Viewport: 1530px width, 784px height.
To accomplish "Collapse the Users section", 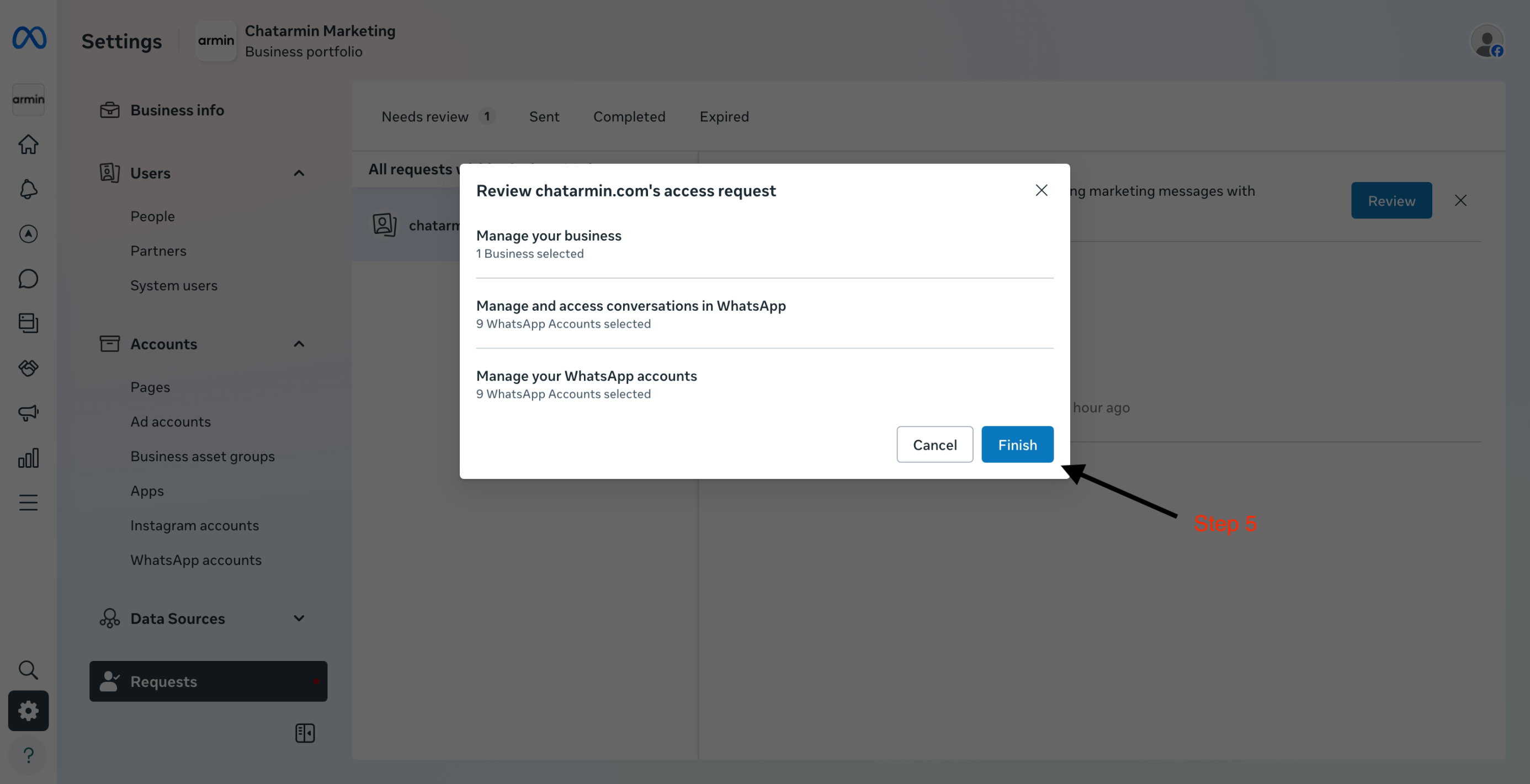I will coord(299,173).
